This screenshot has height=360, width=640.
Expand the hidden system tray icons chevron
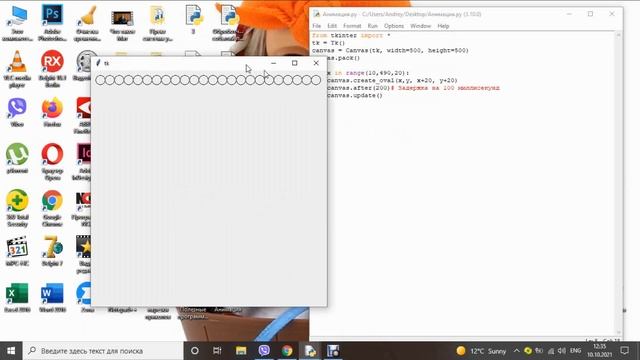516,351
